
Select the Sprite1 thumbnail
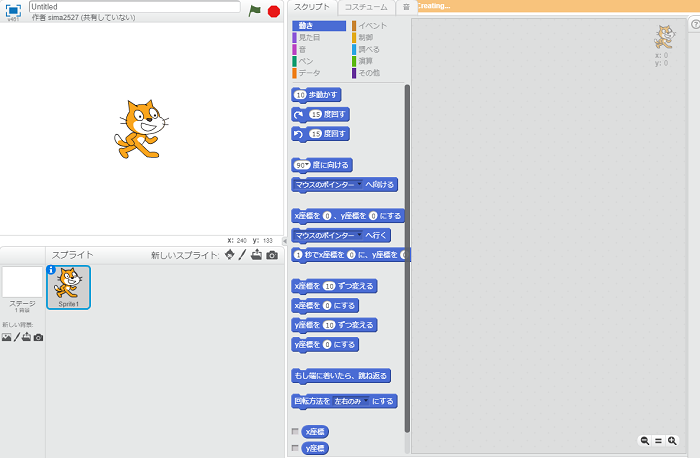tap(68, 287)
